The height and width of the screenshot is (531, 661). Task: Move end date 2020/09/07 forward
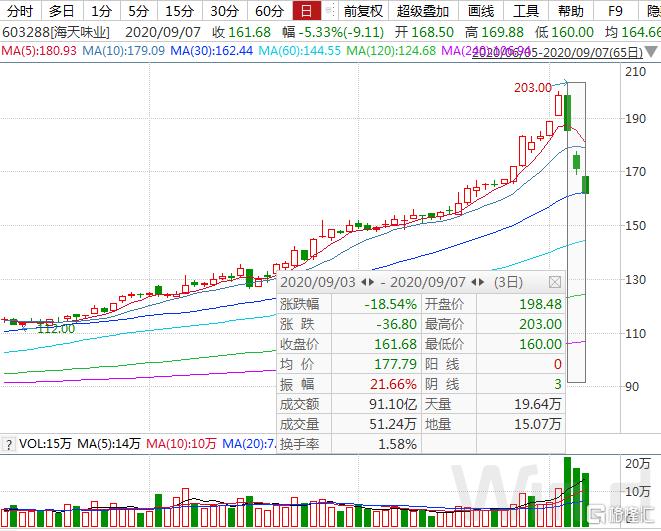[x=481, y=282]
